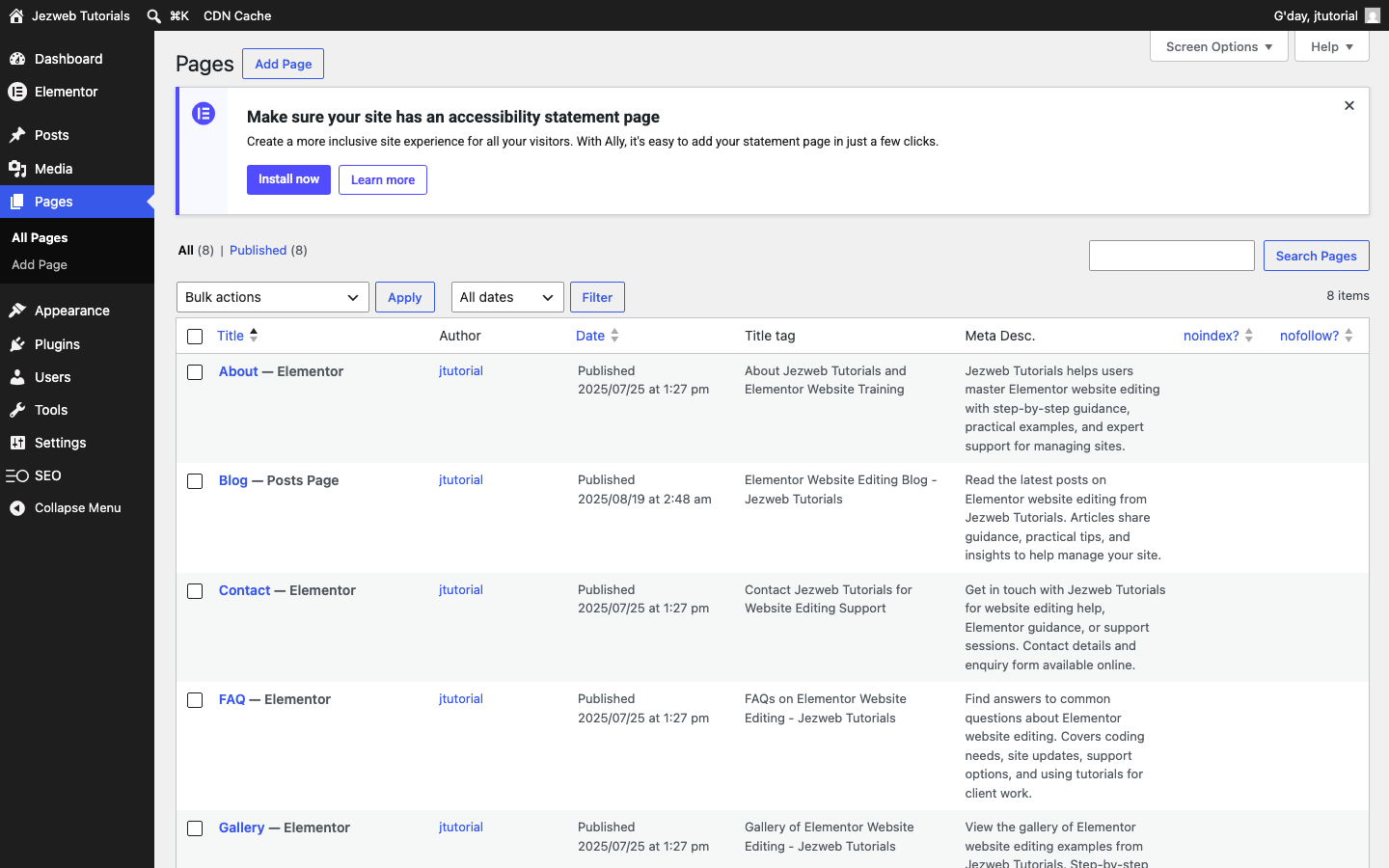The image size is (1389, 868).
Task: Focus the page search input field
Action: click(x=1172, y=256)
